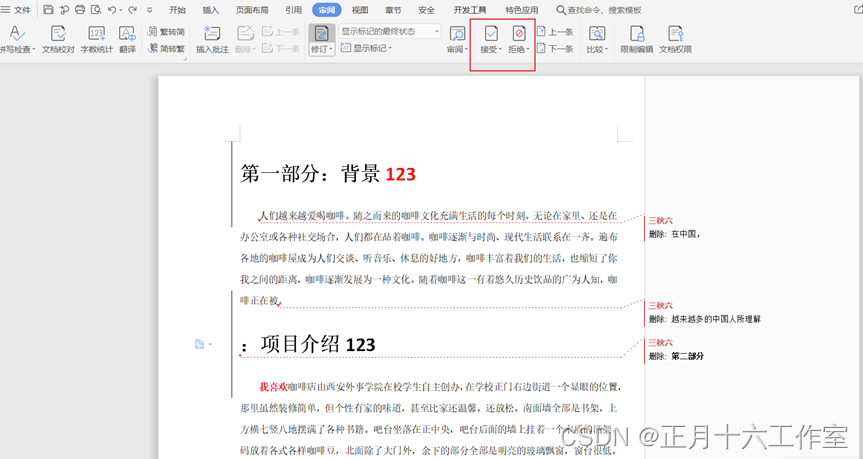Go to next revision 下一条 beside 拒绝
This screenshot has height=459, width=863.
[555, 48]
